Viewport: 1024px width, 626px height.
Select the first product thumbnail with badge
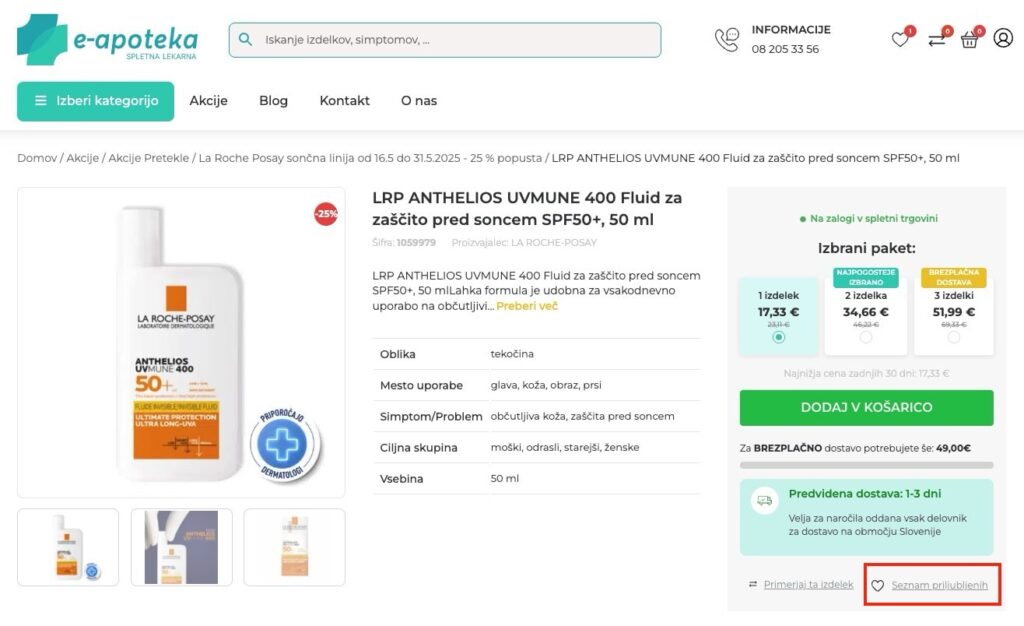pos(68,547)
